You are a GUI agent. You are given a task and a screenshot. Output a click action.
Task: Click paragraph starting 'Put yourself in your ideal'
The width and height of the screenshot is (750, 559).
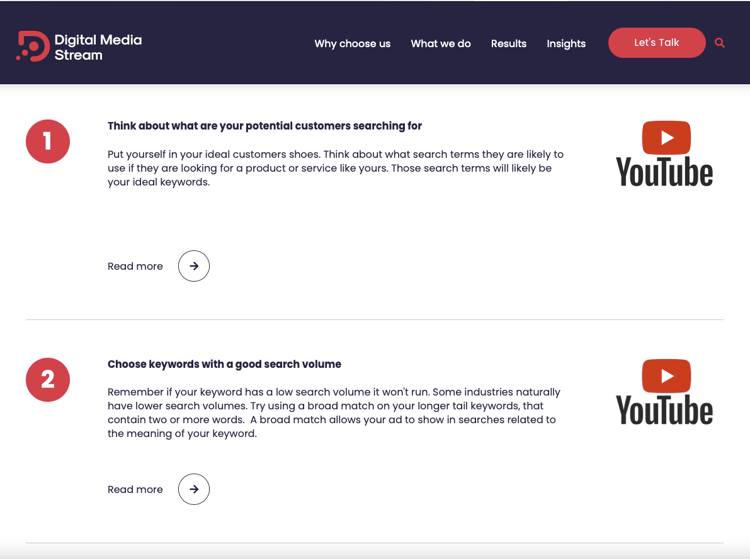click(335, 168)
